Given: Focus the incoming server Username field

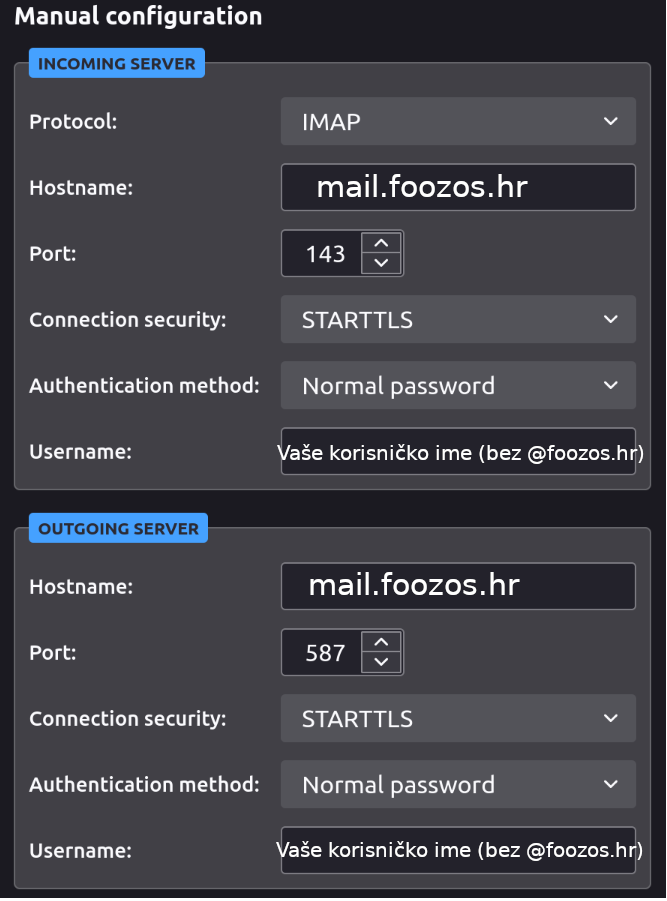Looking at the screenshot, I should [458, 452].
